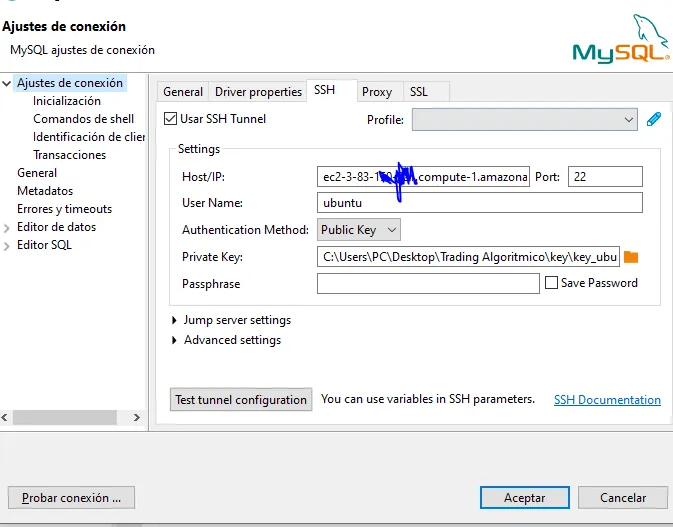Uncheck the Usar SSH Tunnel checkbox

point(170,118)
